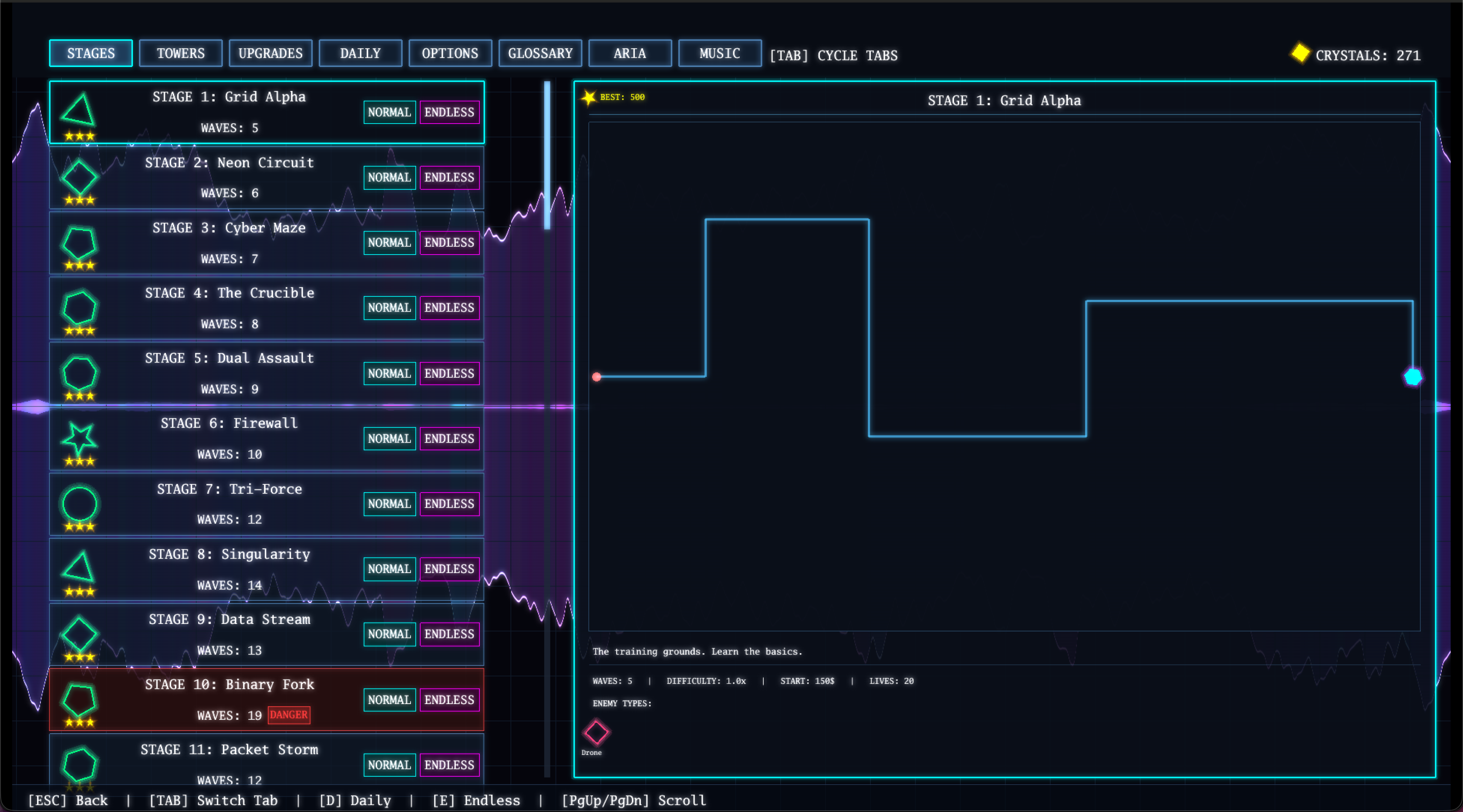Select the Stage 9 Data Stream entry

coord(229,634)
